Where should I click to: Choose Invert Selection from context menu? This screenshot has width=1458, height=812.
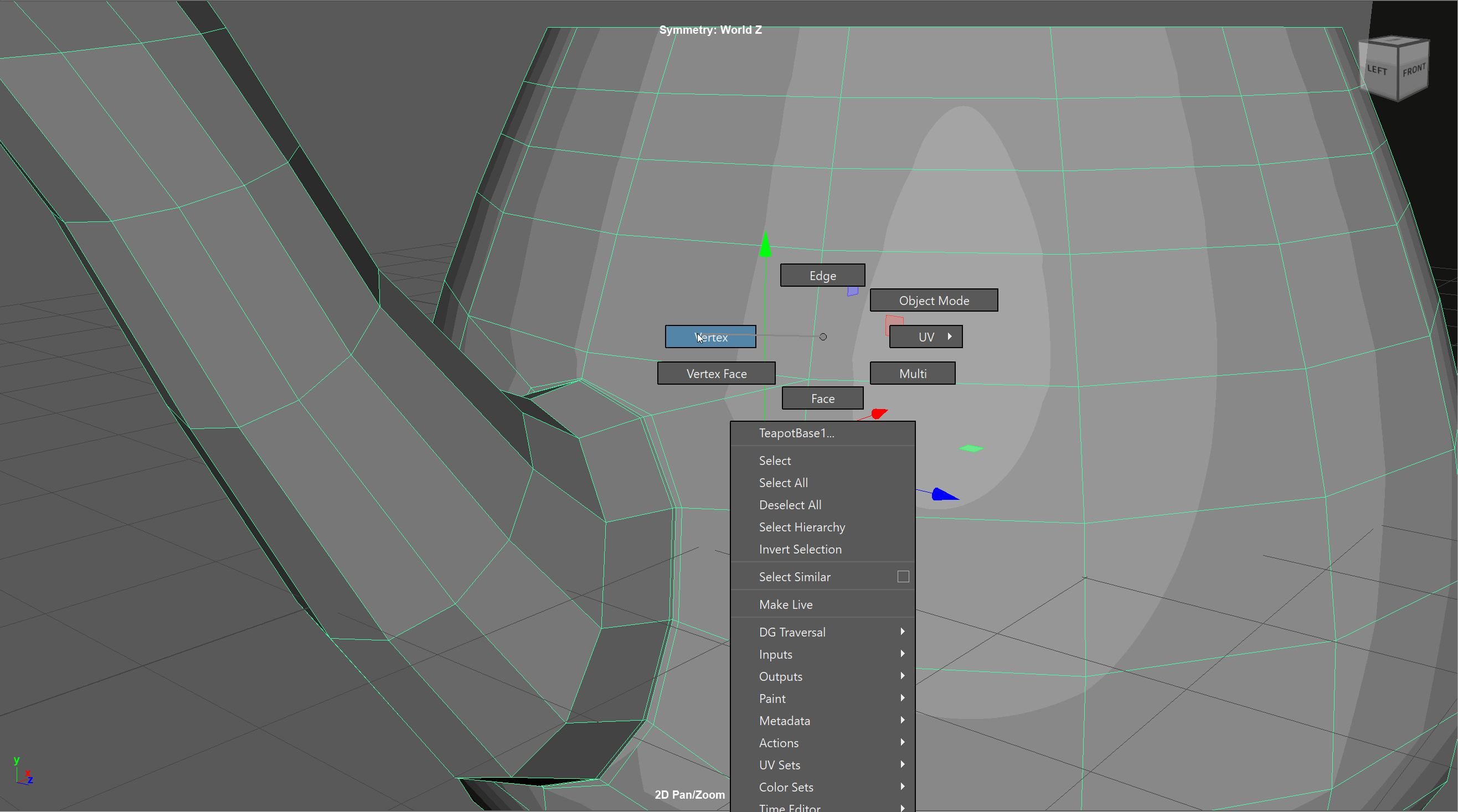click(800, 549)
